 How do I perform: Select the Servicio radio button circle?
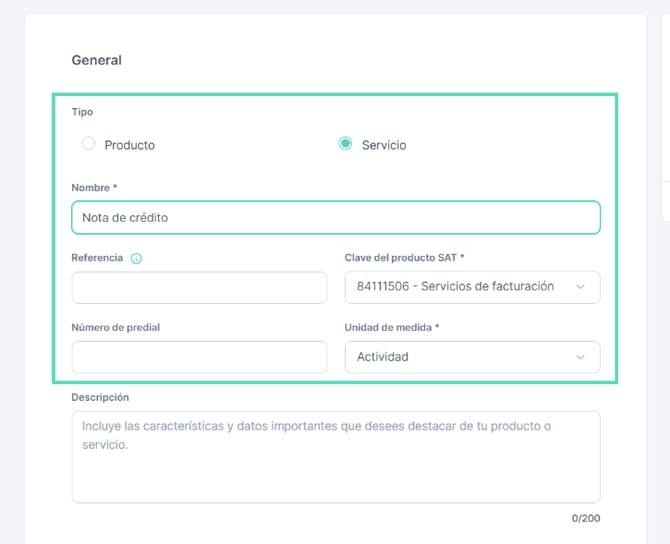pyautogui.click(x=345, y=144)
